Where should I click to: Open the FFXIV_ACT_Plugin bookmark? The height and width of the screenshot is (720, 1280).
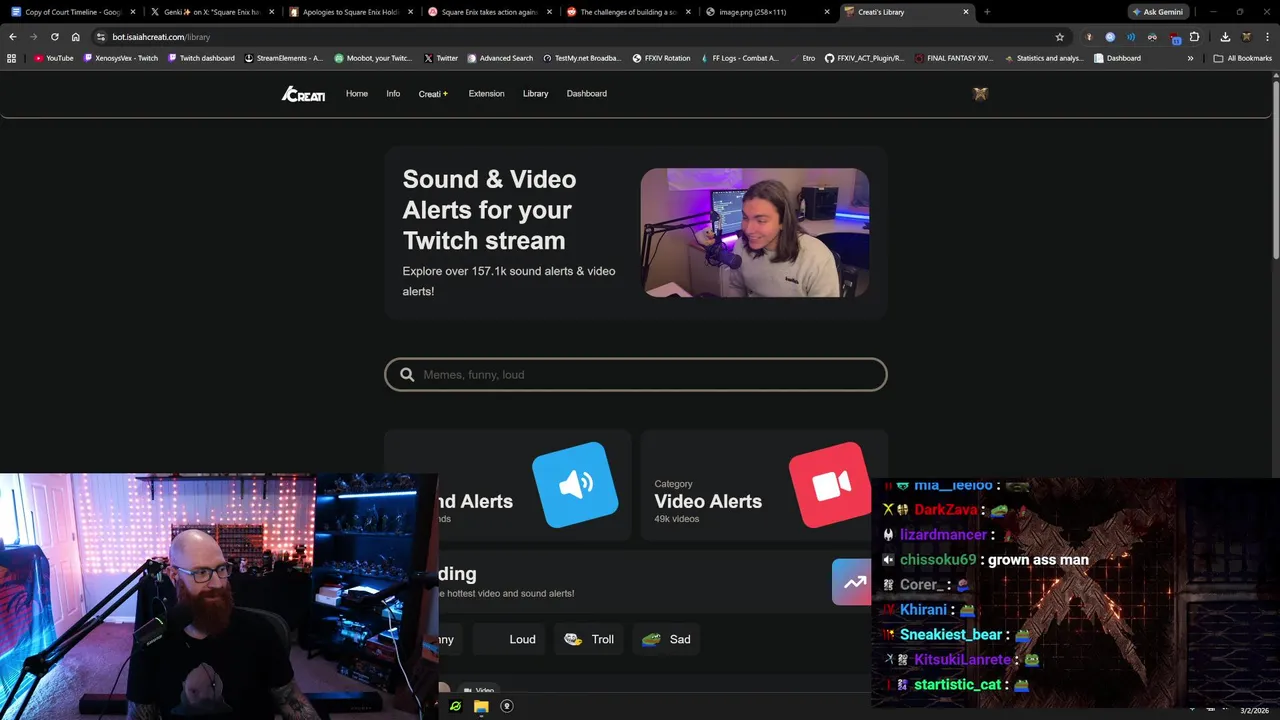pos(864,58)
